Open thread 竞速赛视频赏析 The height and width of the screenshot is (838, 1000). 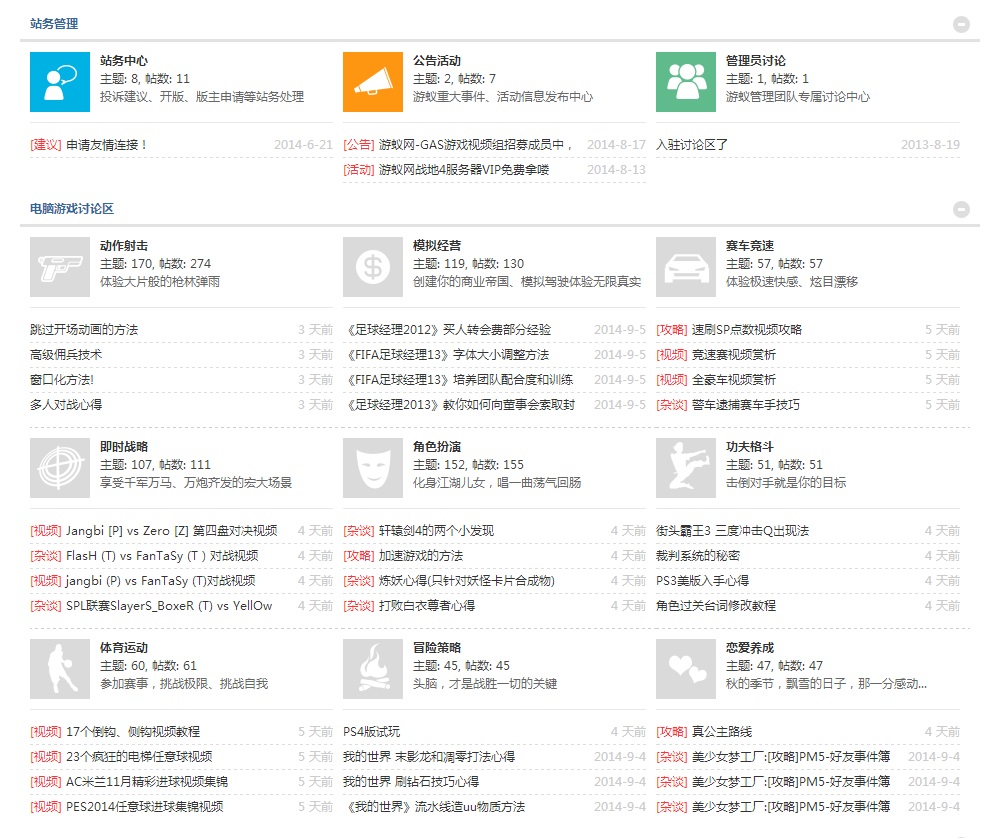pos(734,355)
